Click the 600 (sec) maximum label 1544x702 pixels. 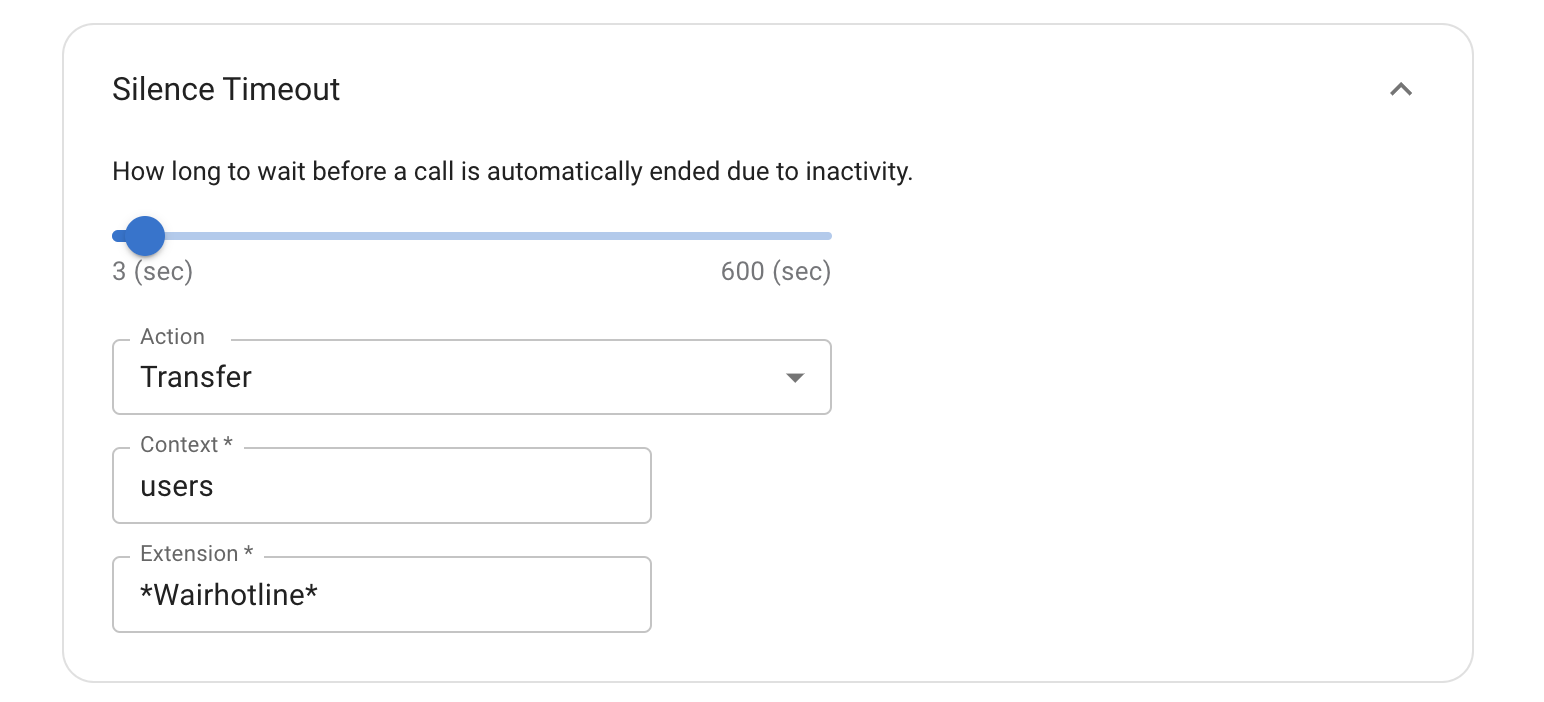pyautogui.click(x=775, y=271)
